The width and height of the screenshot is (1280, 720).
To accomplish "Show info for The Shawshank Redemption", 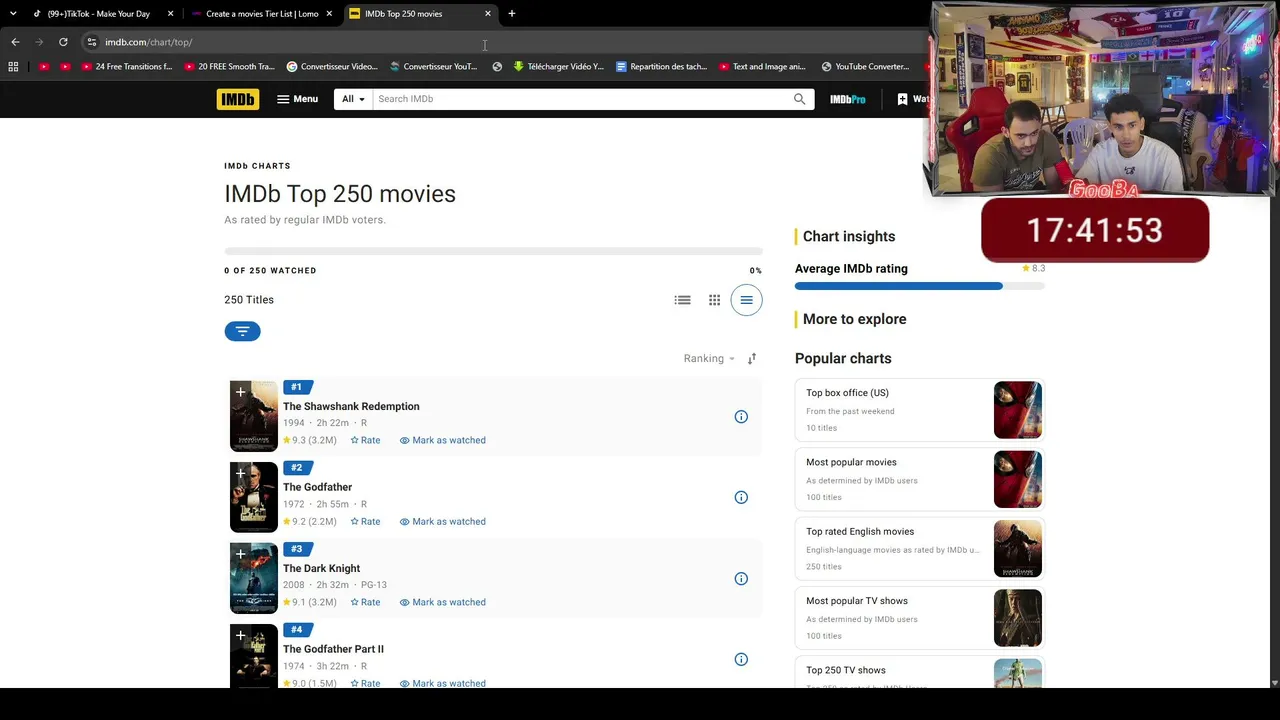I will point(741,417).
